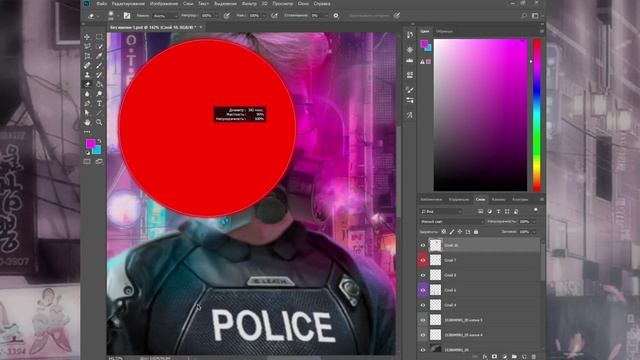Image resolution: width=640 pixels, height=360 pixels.
Task: Close the open document tab
Action: click(x=201, y=27)
